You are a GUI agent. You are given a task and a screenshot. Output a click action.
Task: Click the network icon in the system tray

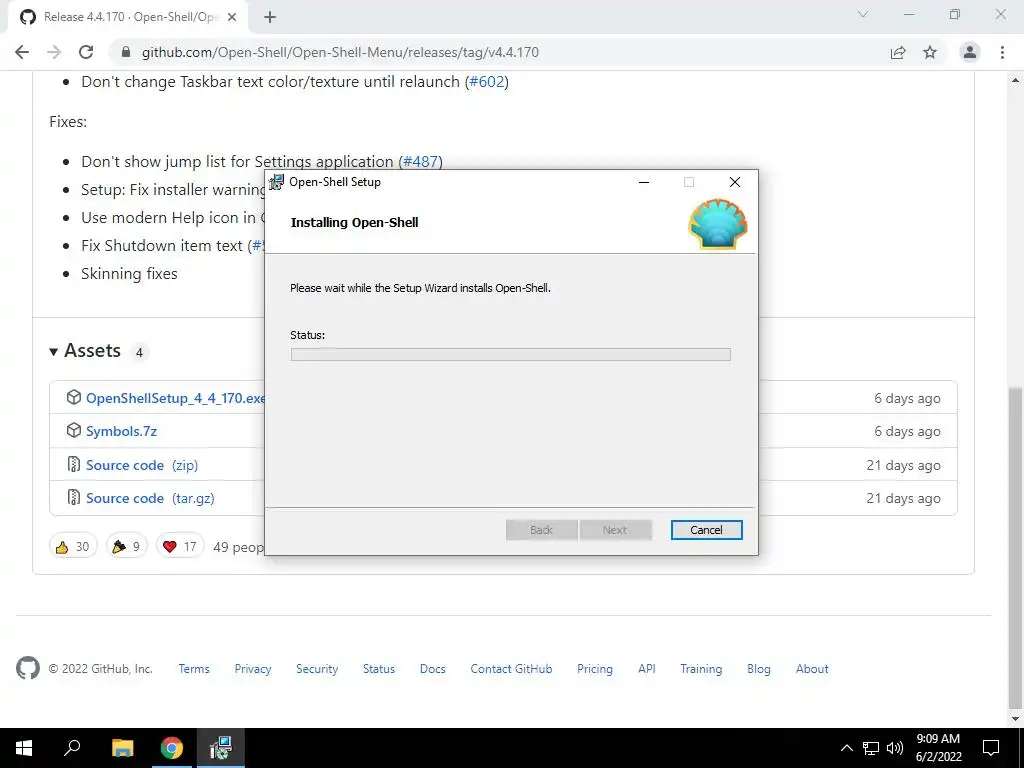click(871, 748)
